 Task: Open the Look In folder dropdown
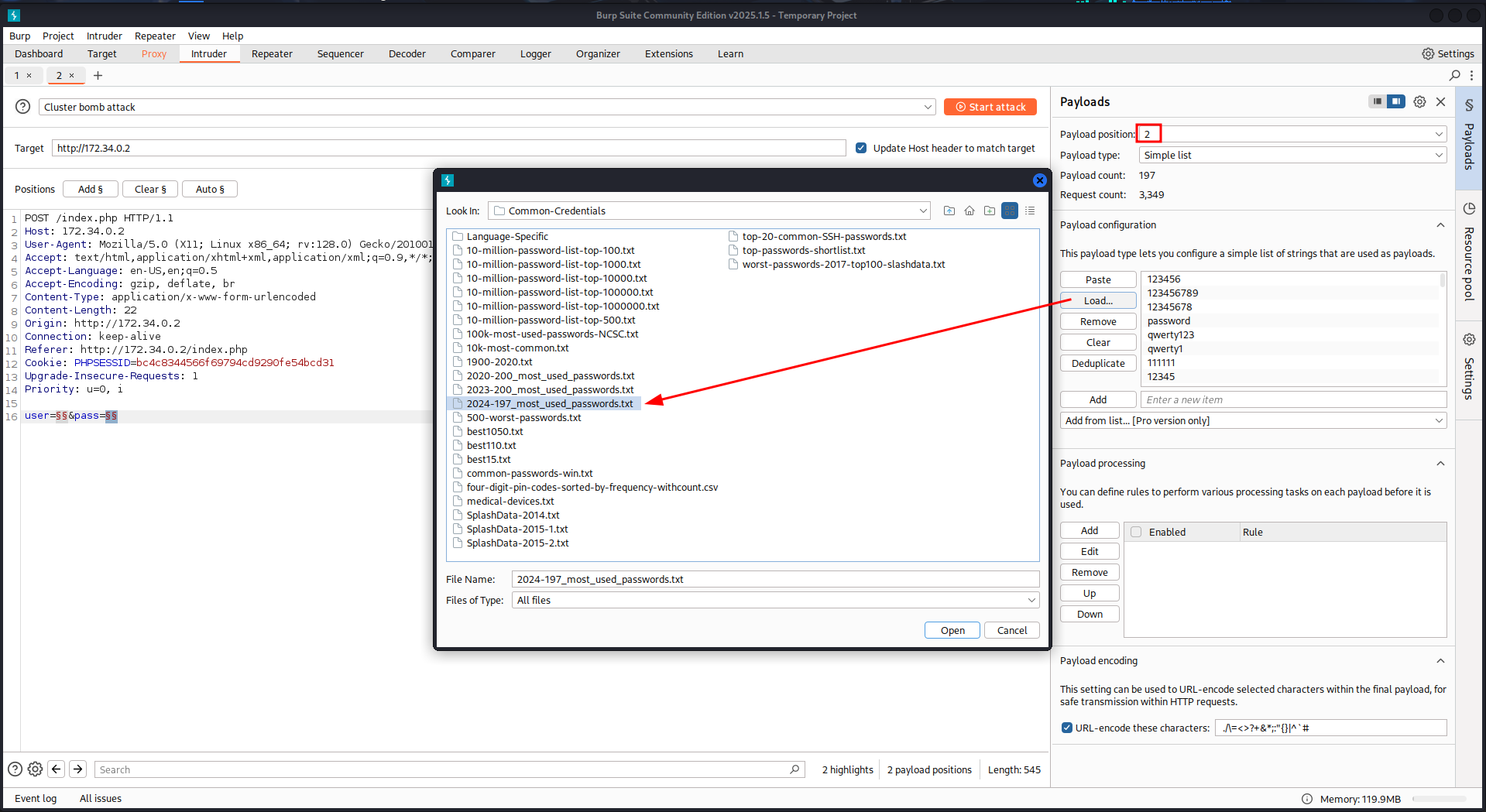tap(709, 211)
